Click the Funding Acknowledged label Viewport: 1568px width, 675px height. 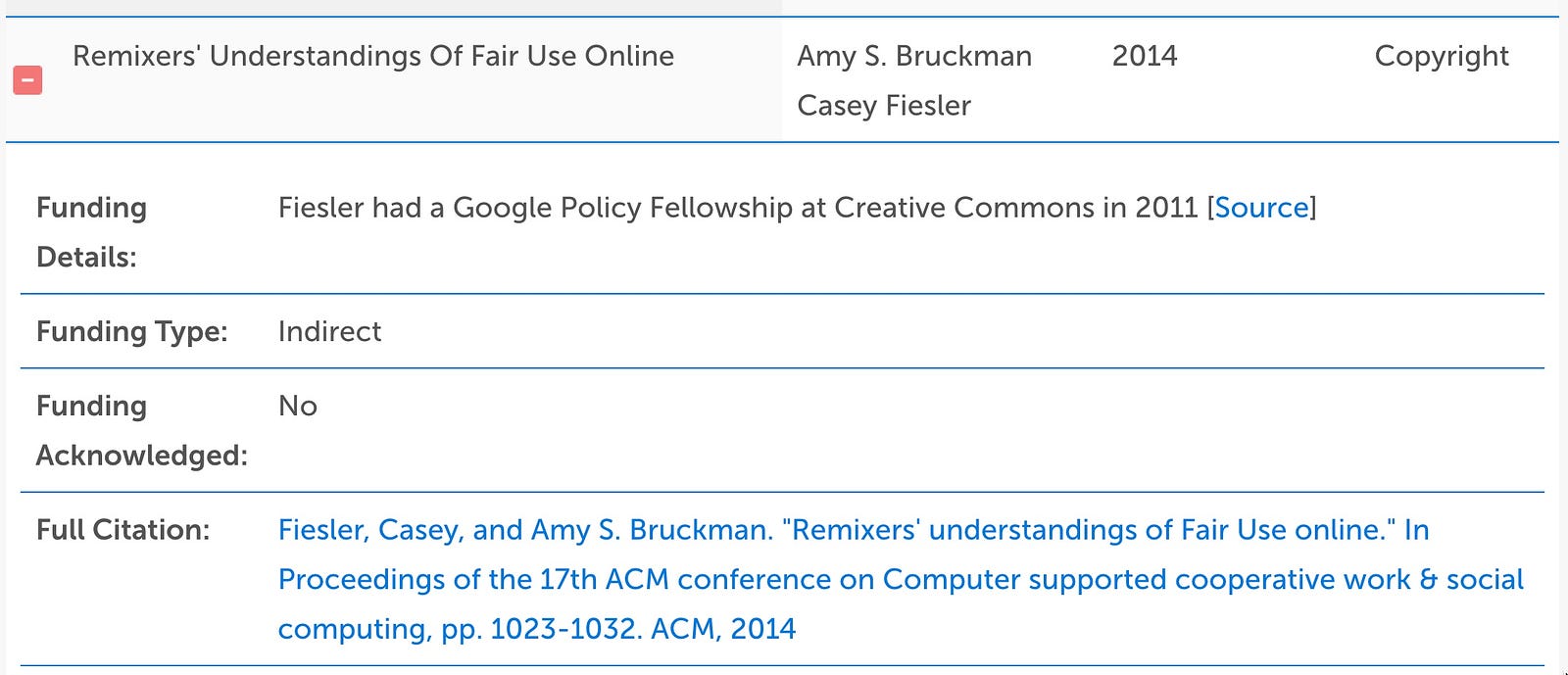click(141, 430)
